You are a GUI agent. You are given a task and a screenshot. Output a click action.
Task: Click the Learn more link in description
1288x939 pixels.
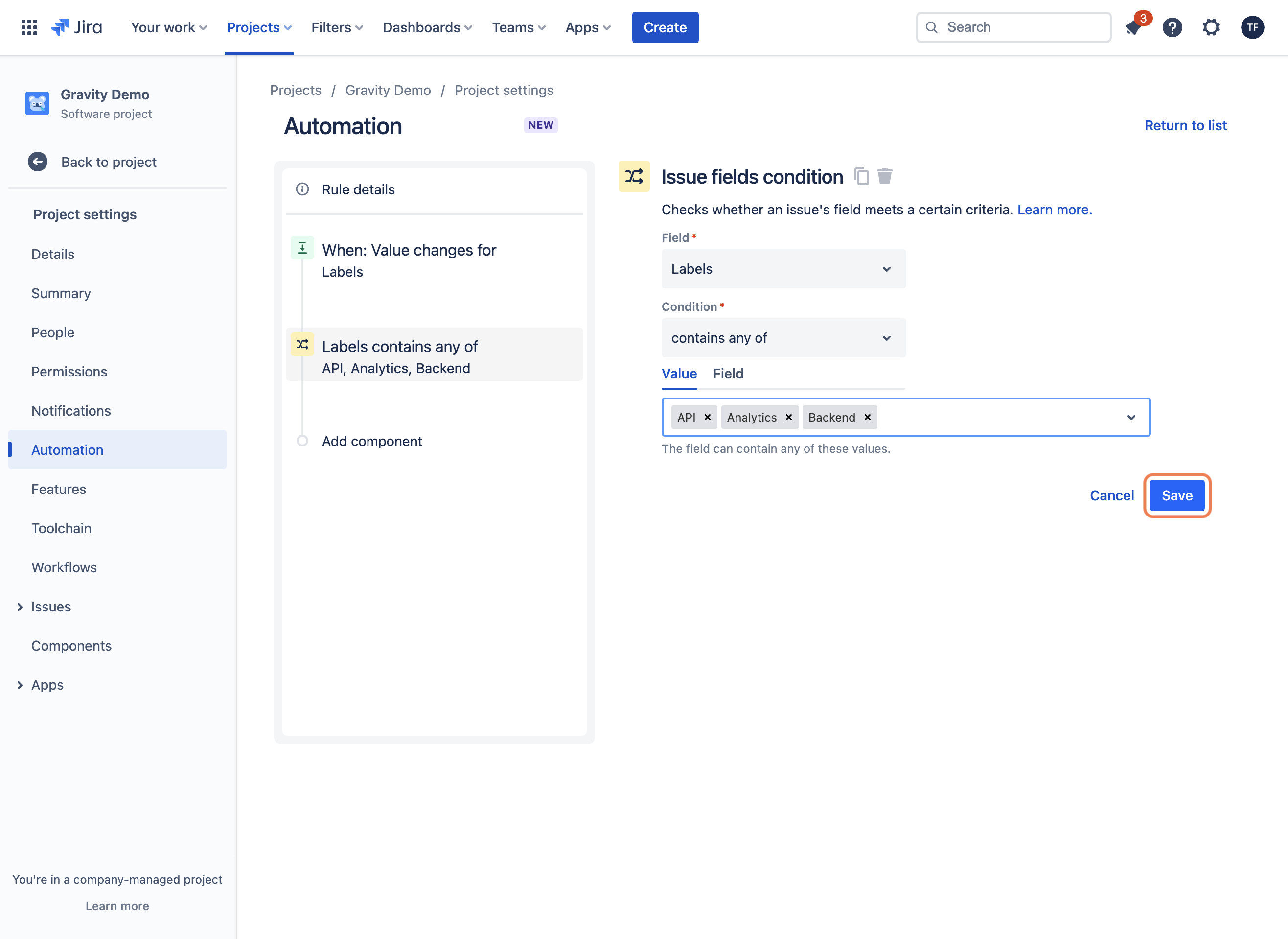click(x=1054, y=210)
